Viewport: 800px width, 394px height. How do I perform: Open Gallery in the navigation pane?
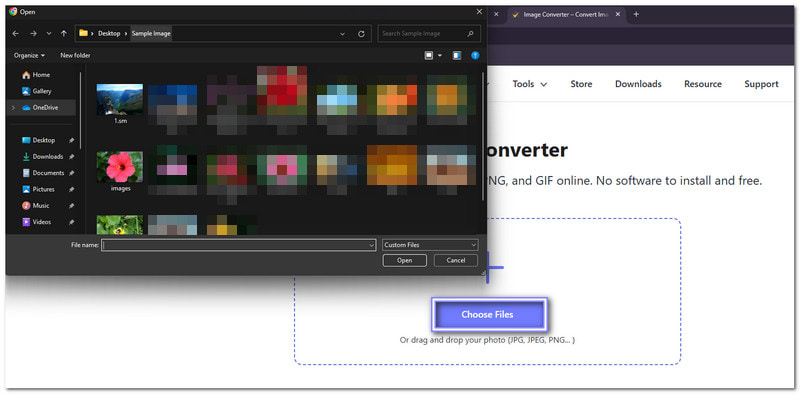(42, 91)
